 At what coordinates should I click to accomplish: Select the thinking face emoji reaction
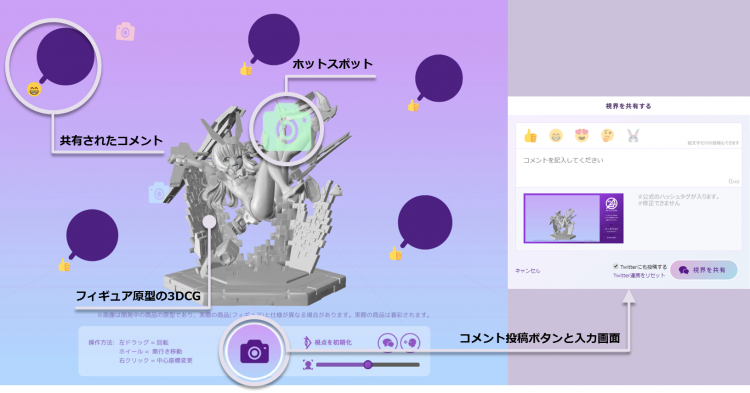[x=607, y=136]
